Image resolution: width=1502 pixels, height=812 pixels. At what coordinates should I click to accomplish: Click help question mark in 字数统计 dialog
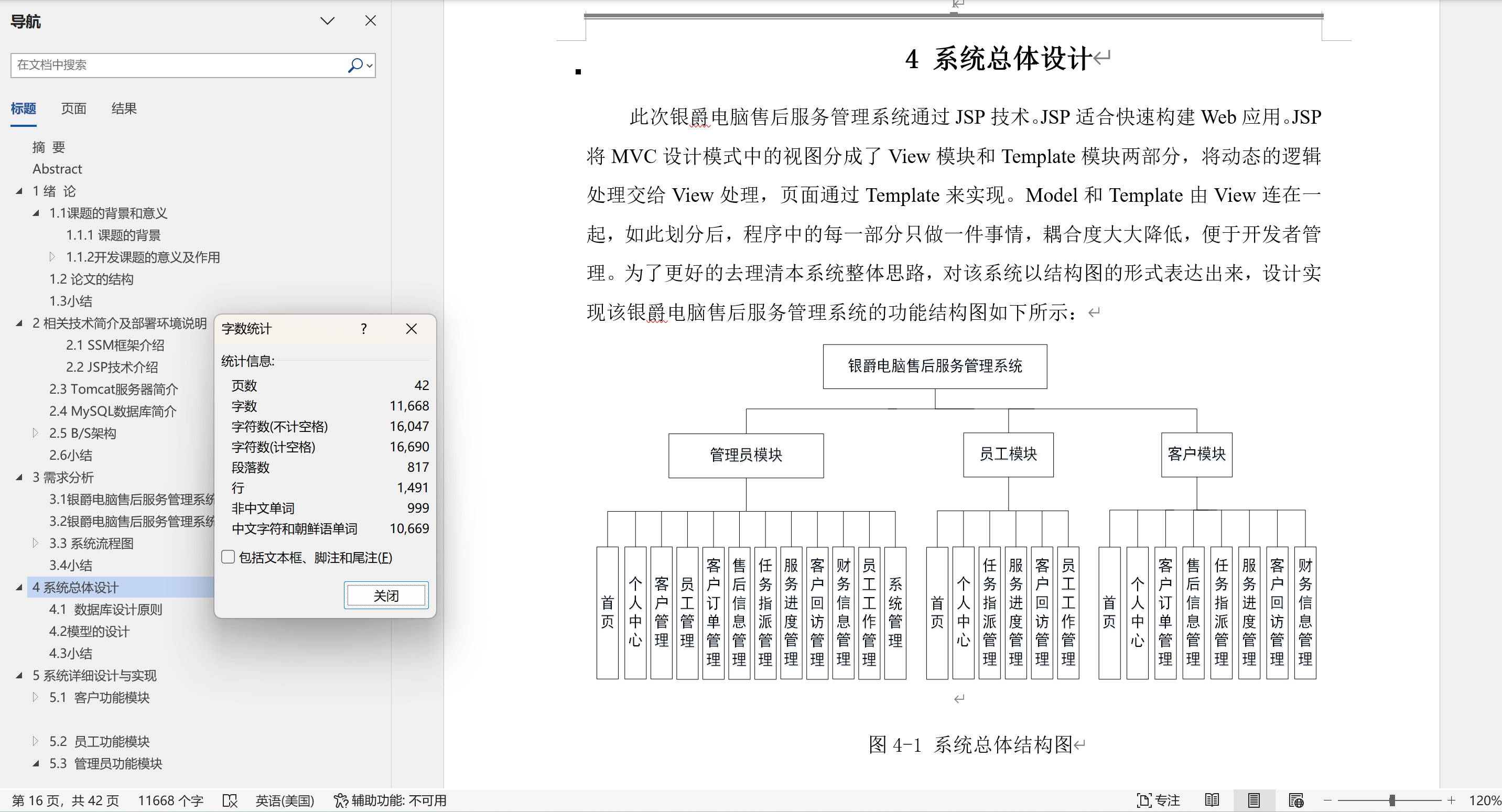click(364, 329)
